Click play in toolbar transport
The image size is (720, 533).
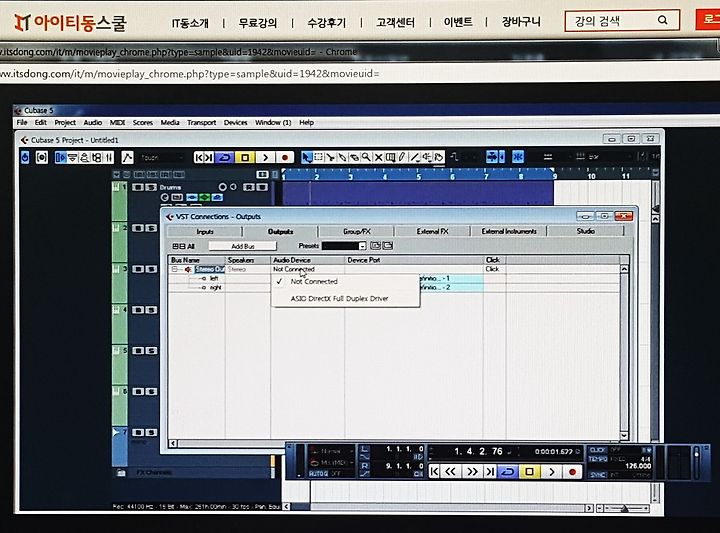(x=265, y=157)
